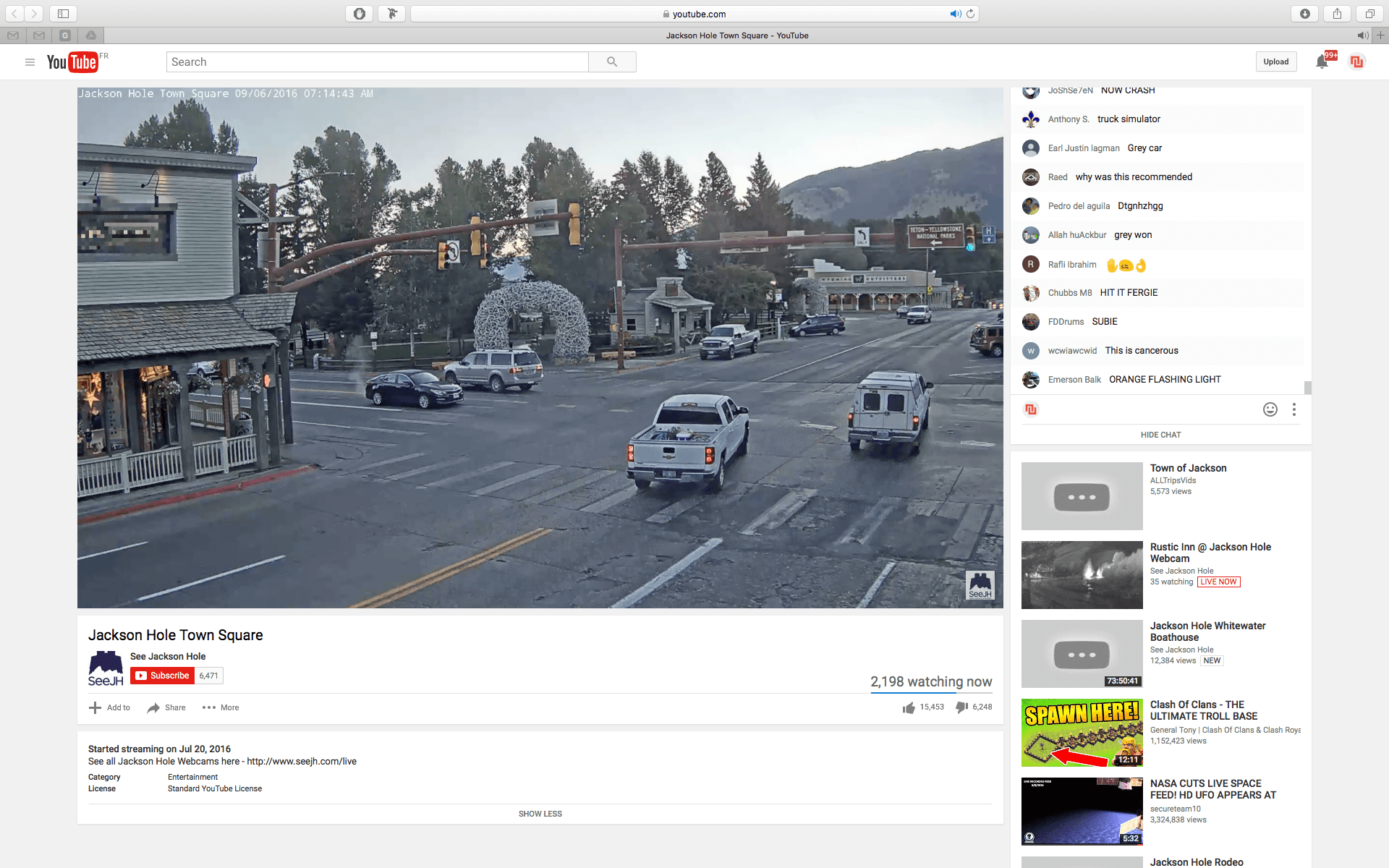Image resolution: width=1389 pixels, height=868 pixels.
Task: Open the fourth pinned tab
Action: point(91,35)
